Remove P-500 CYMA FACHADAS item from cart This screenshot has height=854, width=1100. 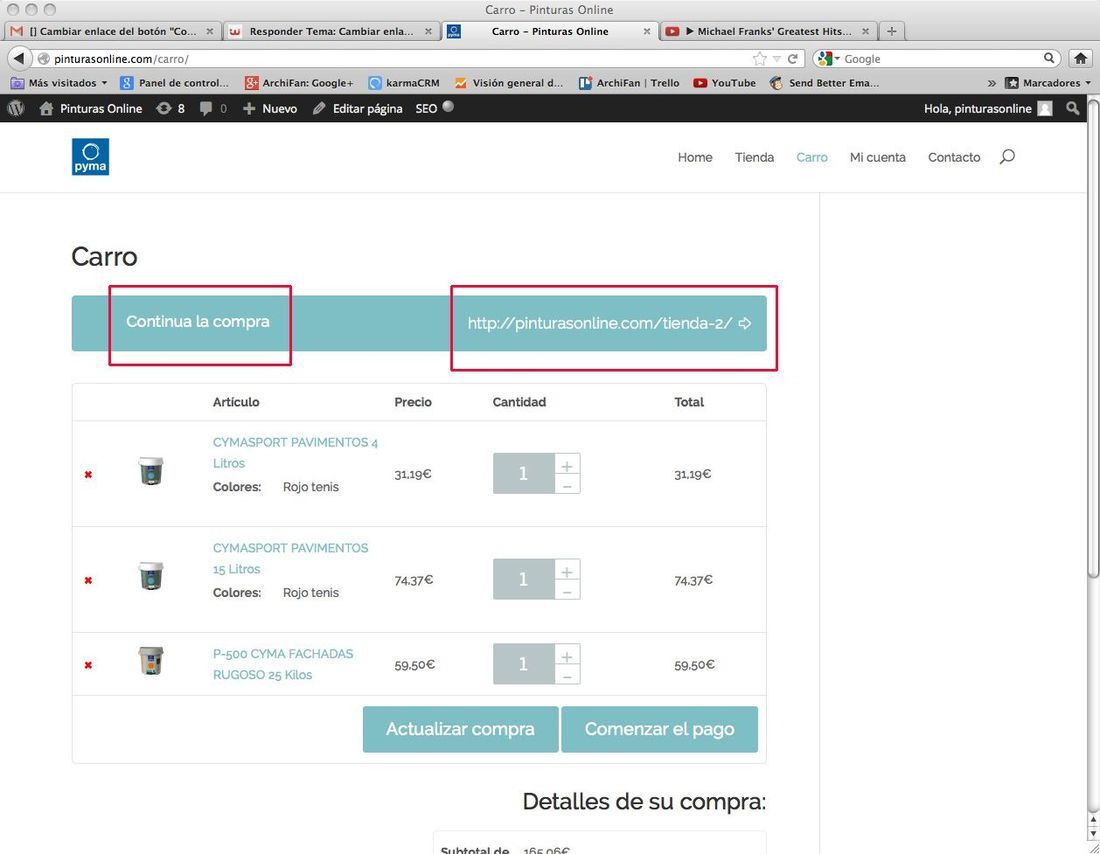coord(88,665)
